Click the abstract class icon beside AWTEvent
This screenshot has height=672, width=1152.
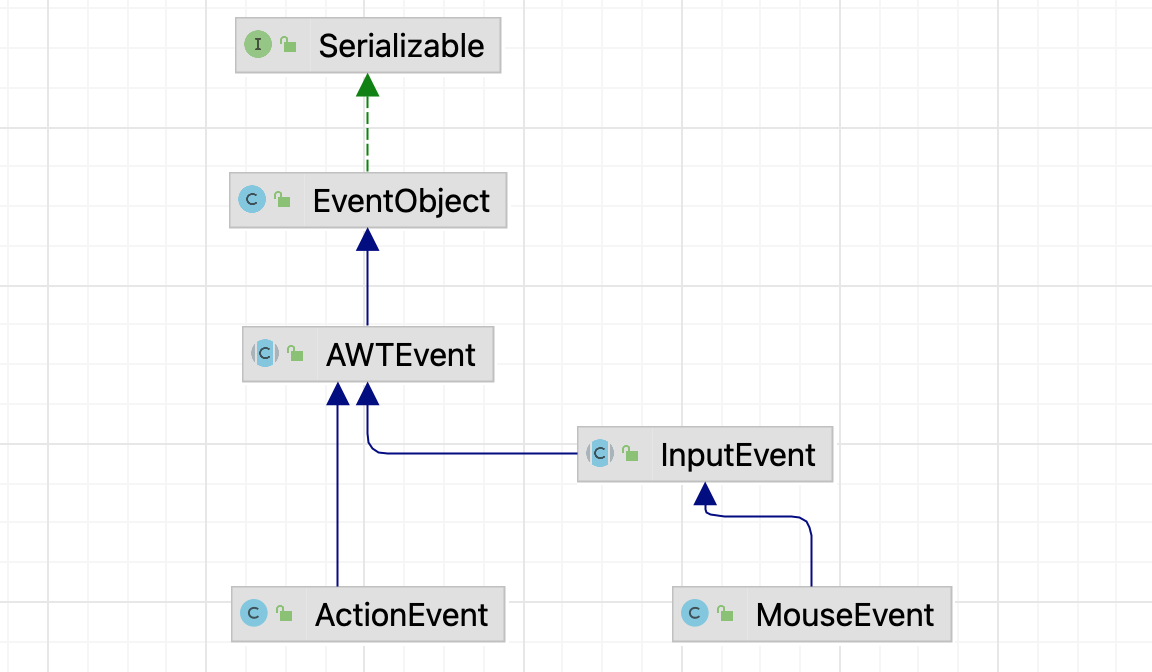tap(265, 353)
